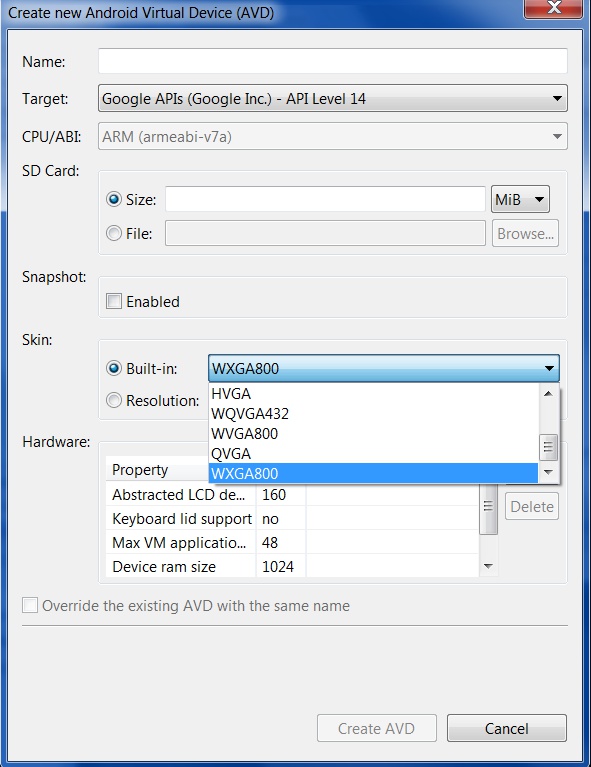
Task: Choose QVGA in the skin list
Action: [x=374, y=454]
